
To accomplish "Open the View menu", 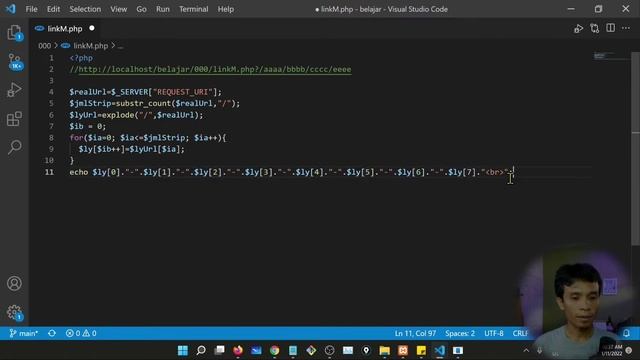I will (x=118, y=9).
